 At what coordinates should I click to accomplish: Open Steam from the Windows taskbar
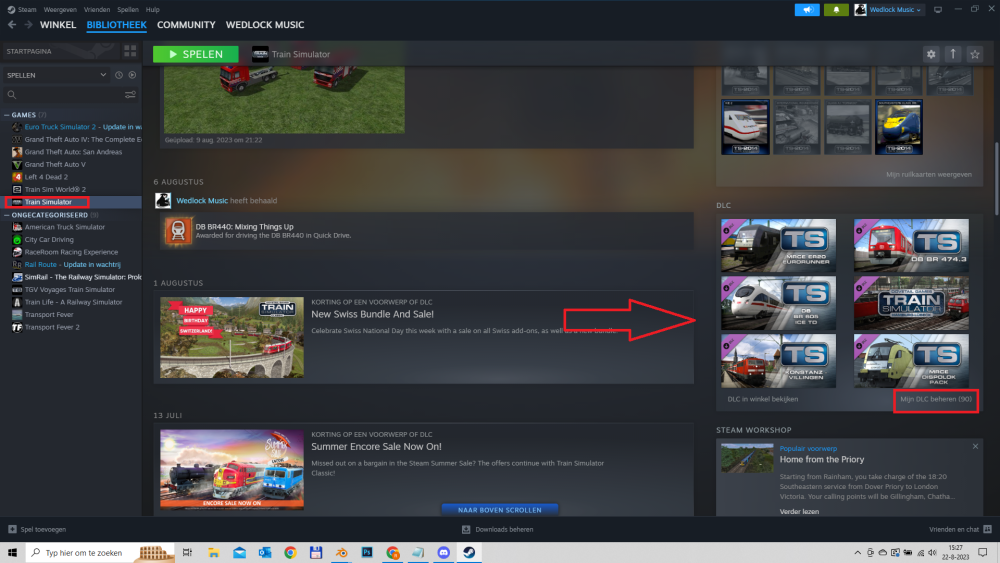468,552
